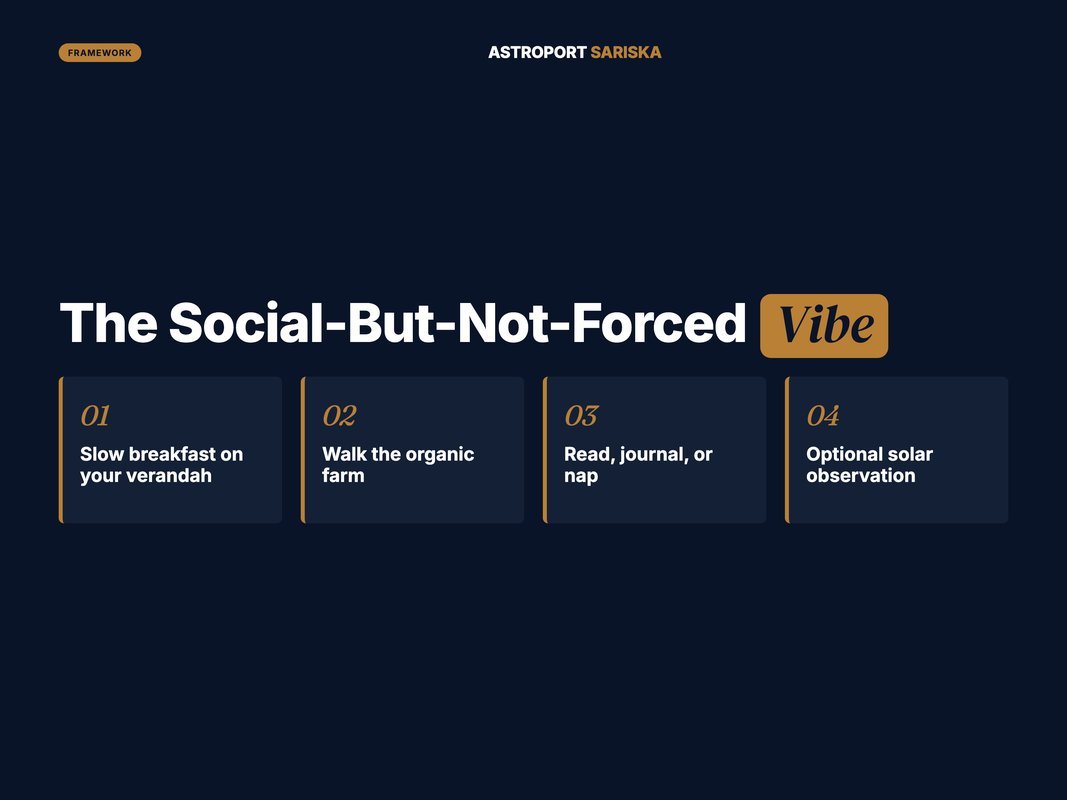This screenshot has width=1067, height=800.
Task: Click the 02 number label
Action: [339, 415]
